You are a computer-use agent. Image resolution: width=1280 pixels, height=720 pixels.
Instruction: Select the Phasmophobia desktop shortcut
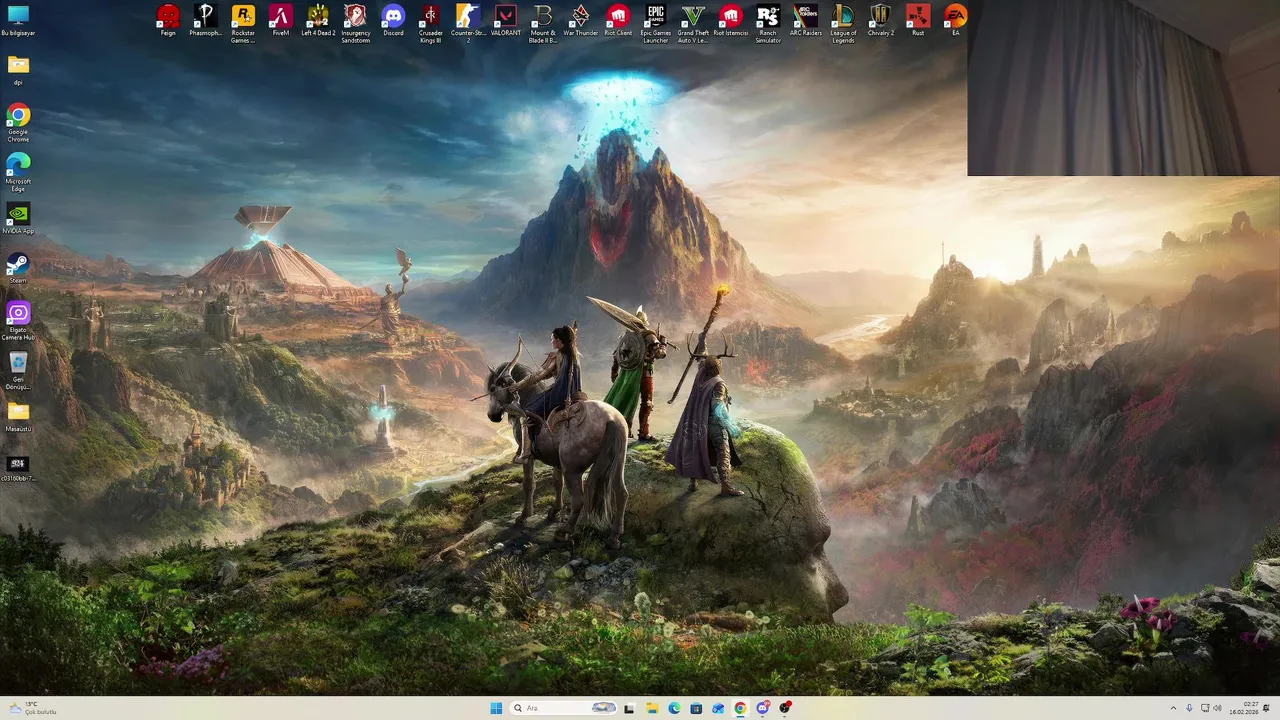pyautogui.click(x=205, y=21)
